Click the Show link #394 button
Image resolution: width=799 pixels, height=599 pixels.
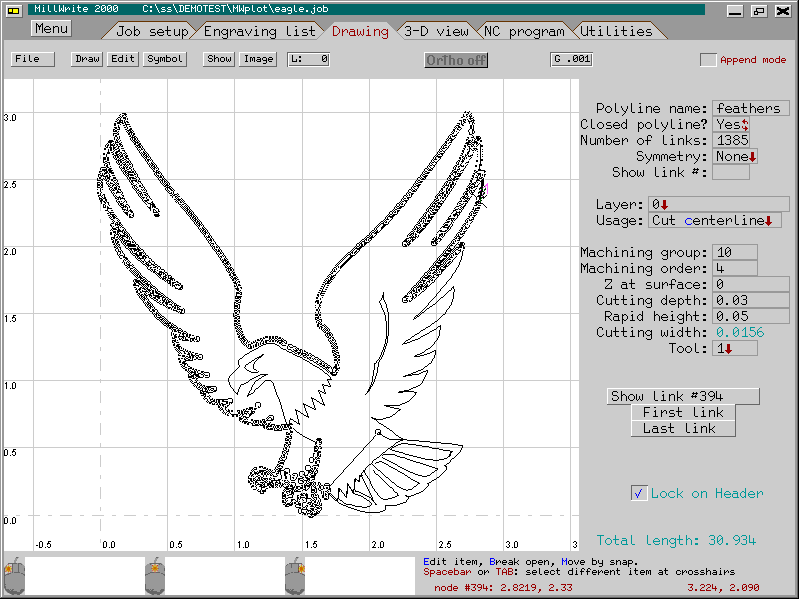click(x=683, y=396)
